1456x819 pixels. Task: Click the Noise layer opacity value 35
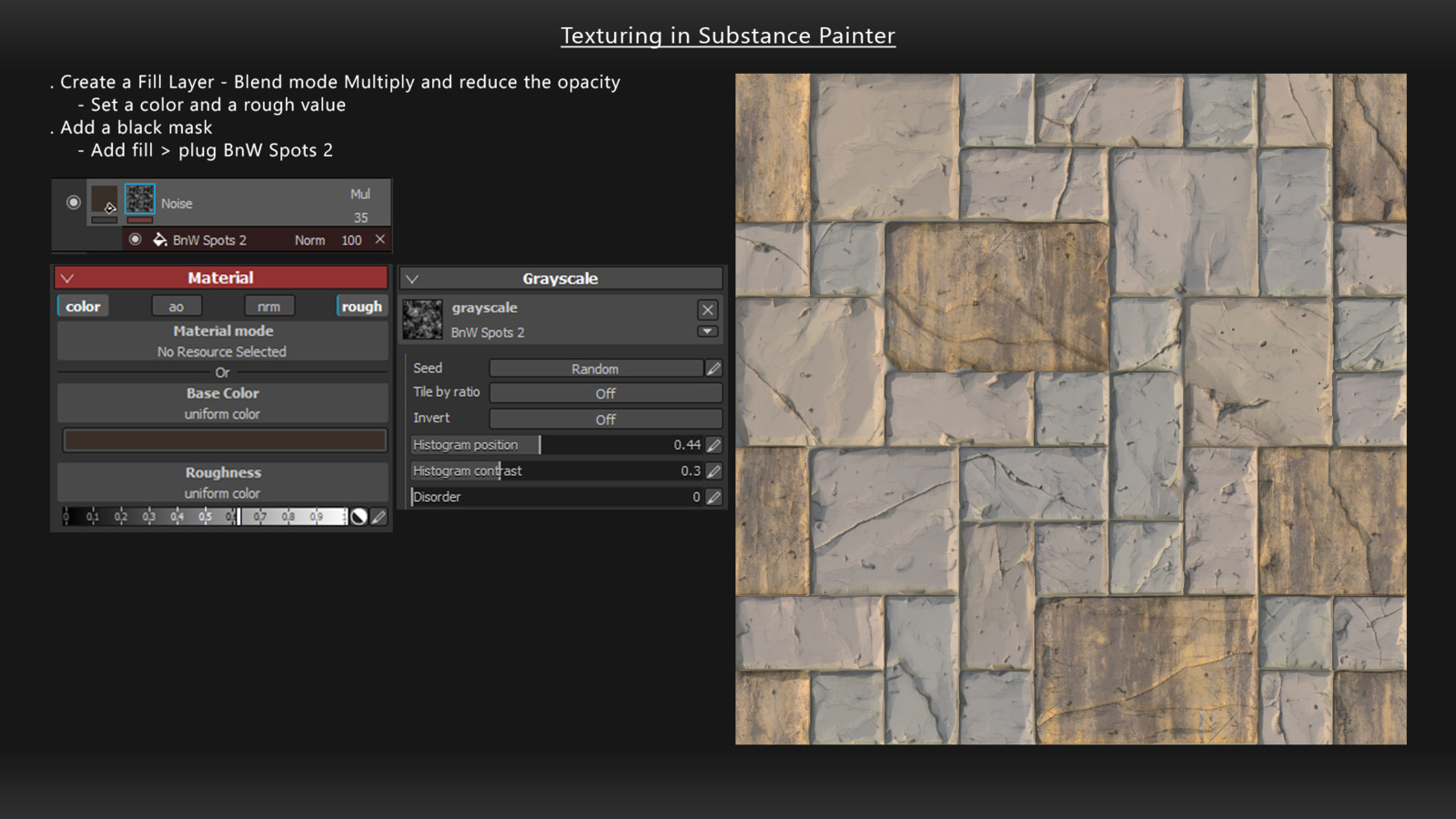click(361, 217)
